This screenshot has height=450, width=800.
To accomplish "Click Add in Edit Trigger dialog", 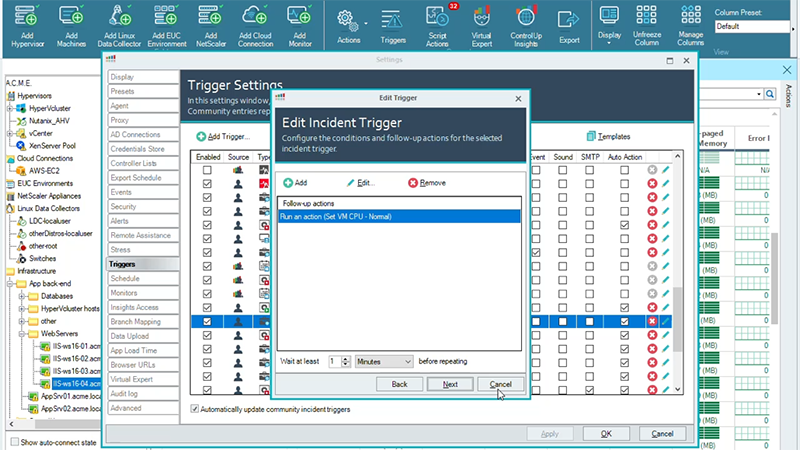I will [295, 183].
